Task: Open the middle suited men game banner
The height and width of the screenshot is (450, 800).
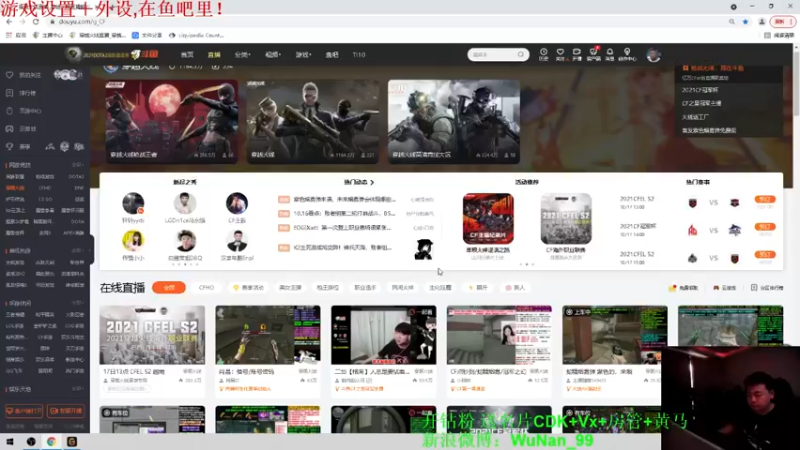Action: (313, 121)
